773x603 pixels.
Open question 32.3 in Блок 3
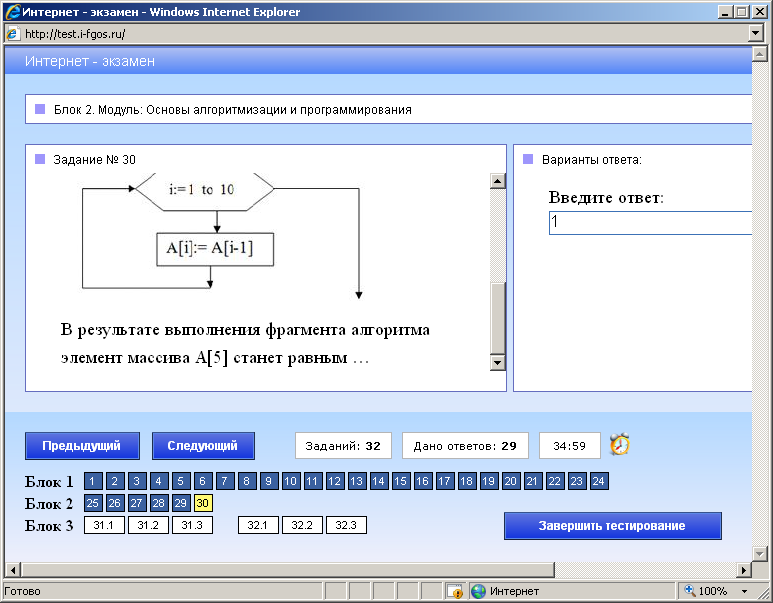(346, 525)
